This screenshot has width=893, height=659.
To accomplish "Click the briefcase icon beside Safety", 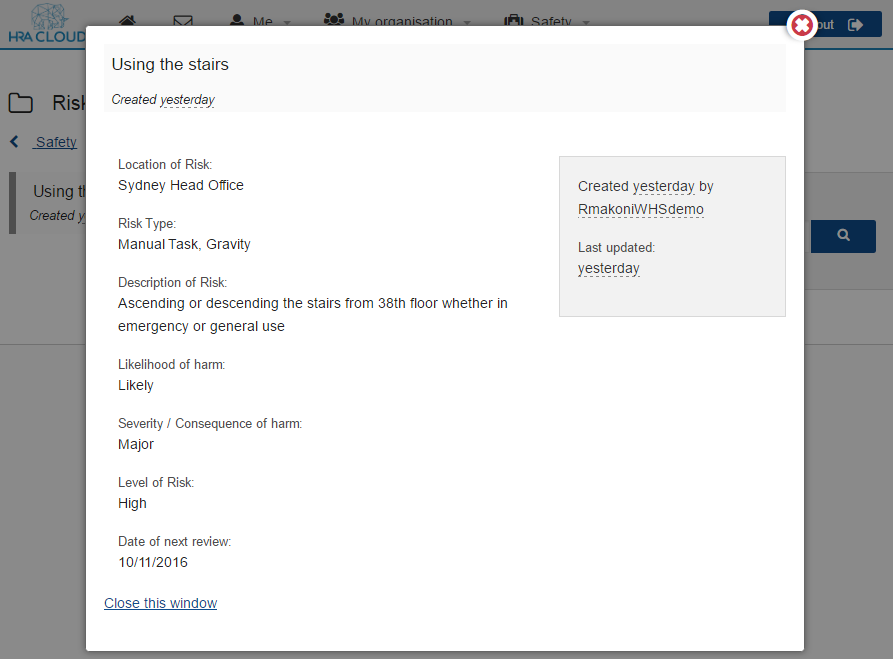I will 513,21.
